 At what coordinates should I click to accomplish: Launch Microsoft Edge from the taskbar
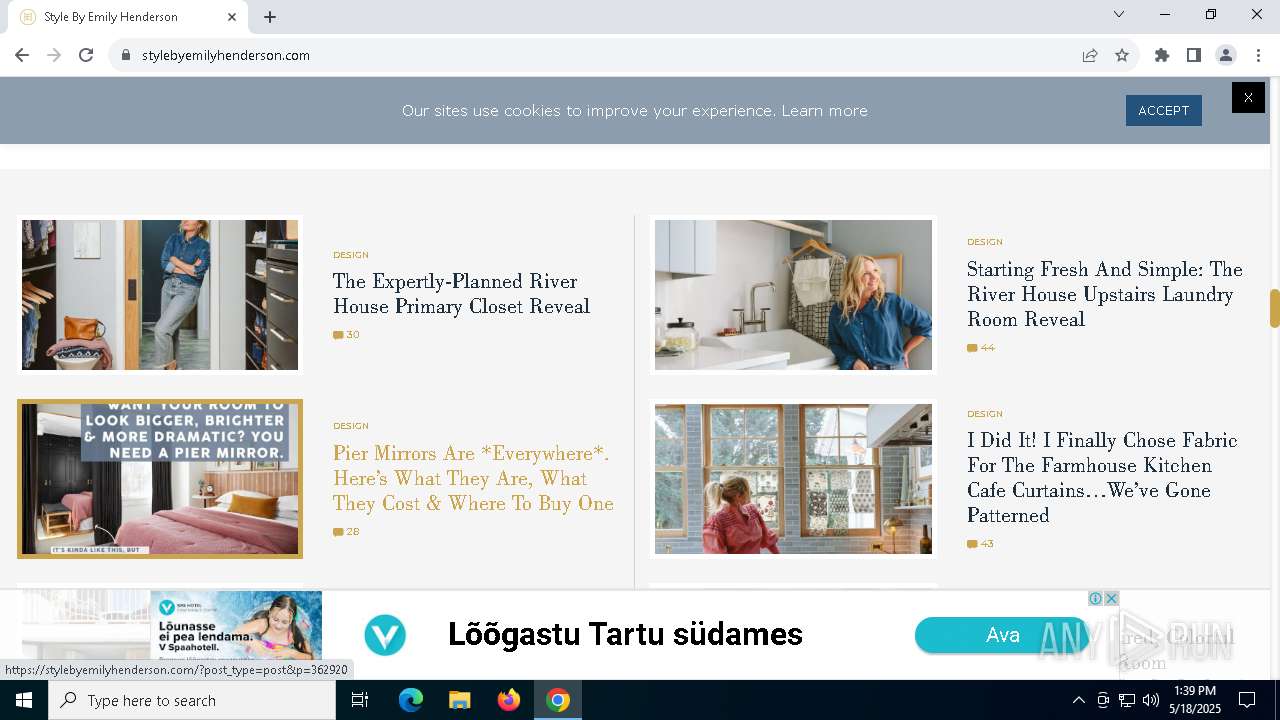pos(411,700)
